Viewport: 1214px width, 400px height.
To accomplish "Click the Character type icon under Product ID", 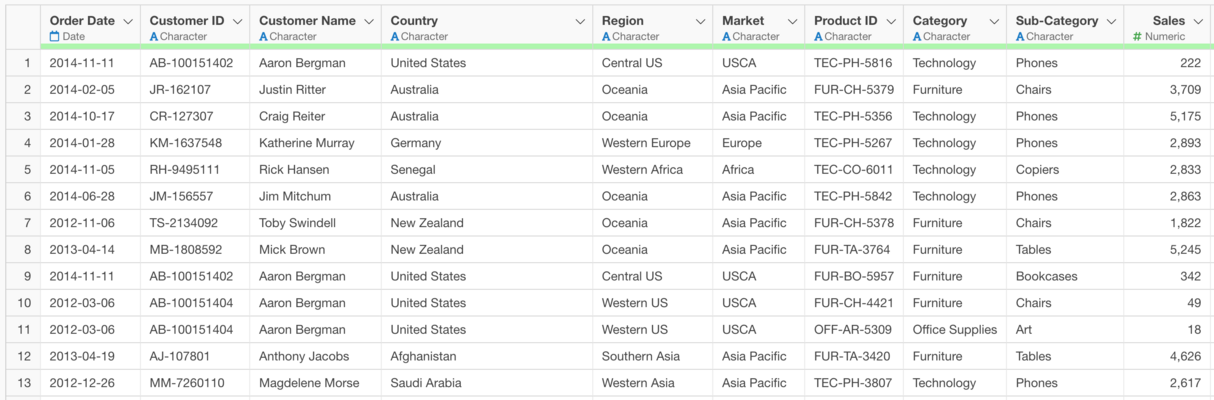I will click(818, 36).
